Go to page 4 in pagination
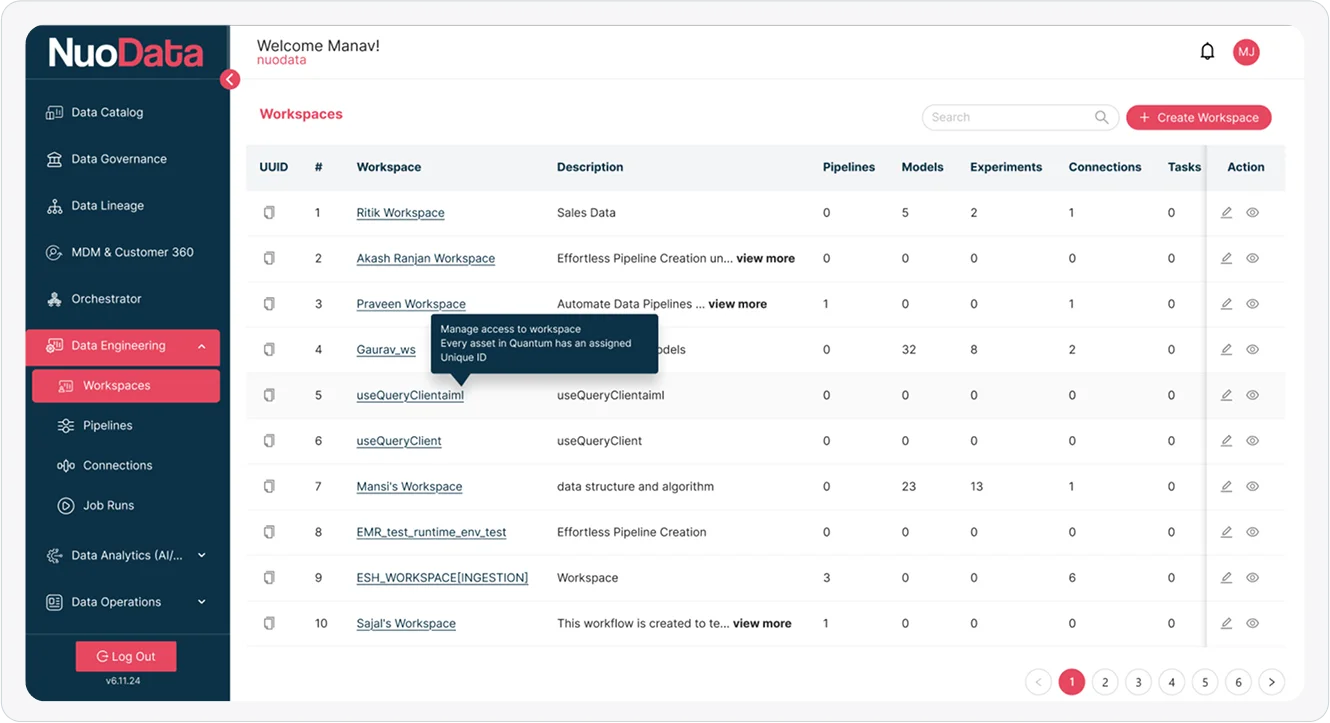Image resolution: width=1330 pixels, height=723 pixels. coord(1172,683)
